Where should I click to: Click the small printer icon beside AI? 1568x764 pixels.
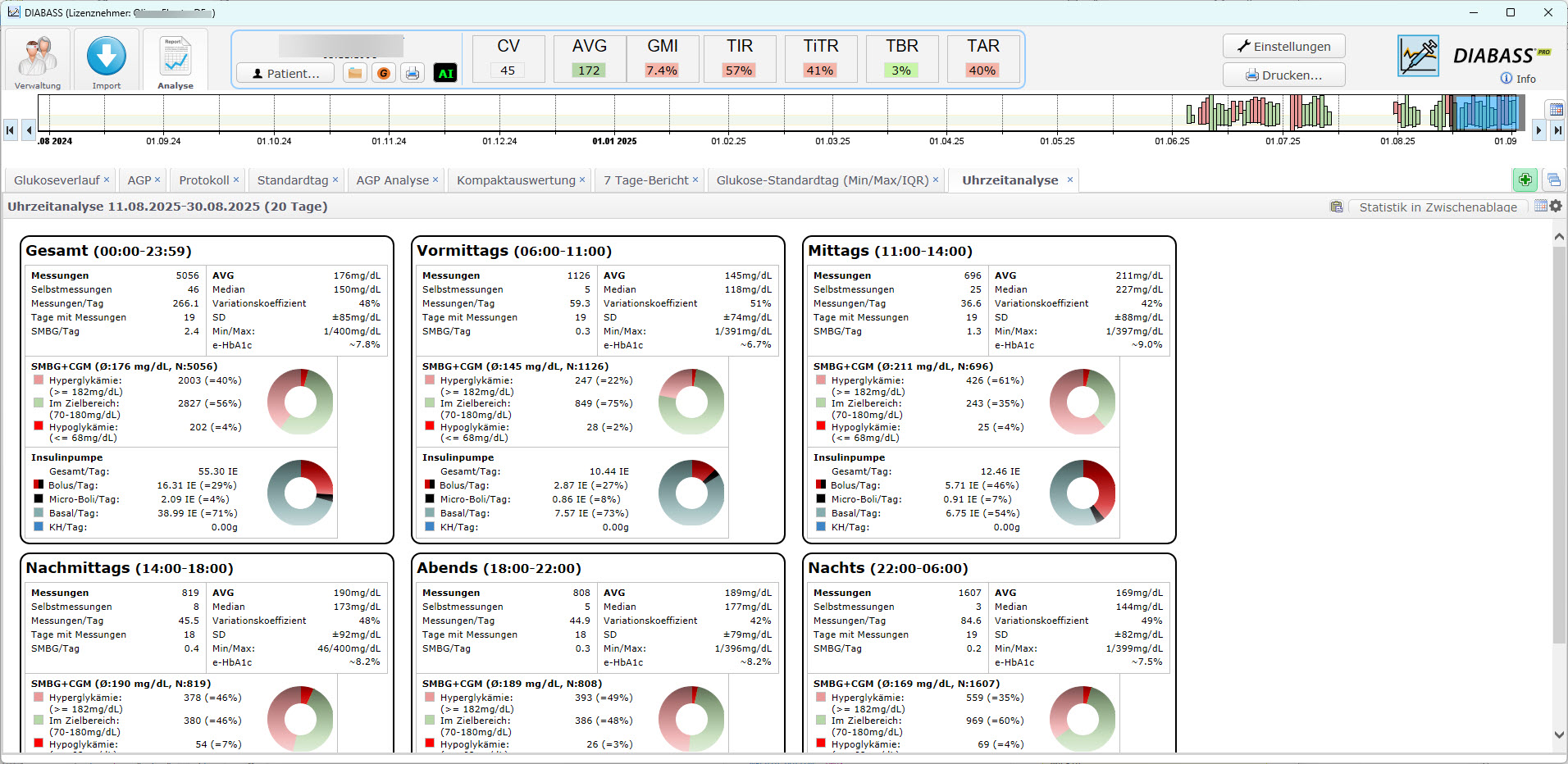[413, 73]
